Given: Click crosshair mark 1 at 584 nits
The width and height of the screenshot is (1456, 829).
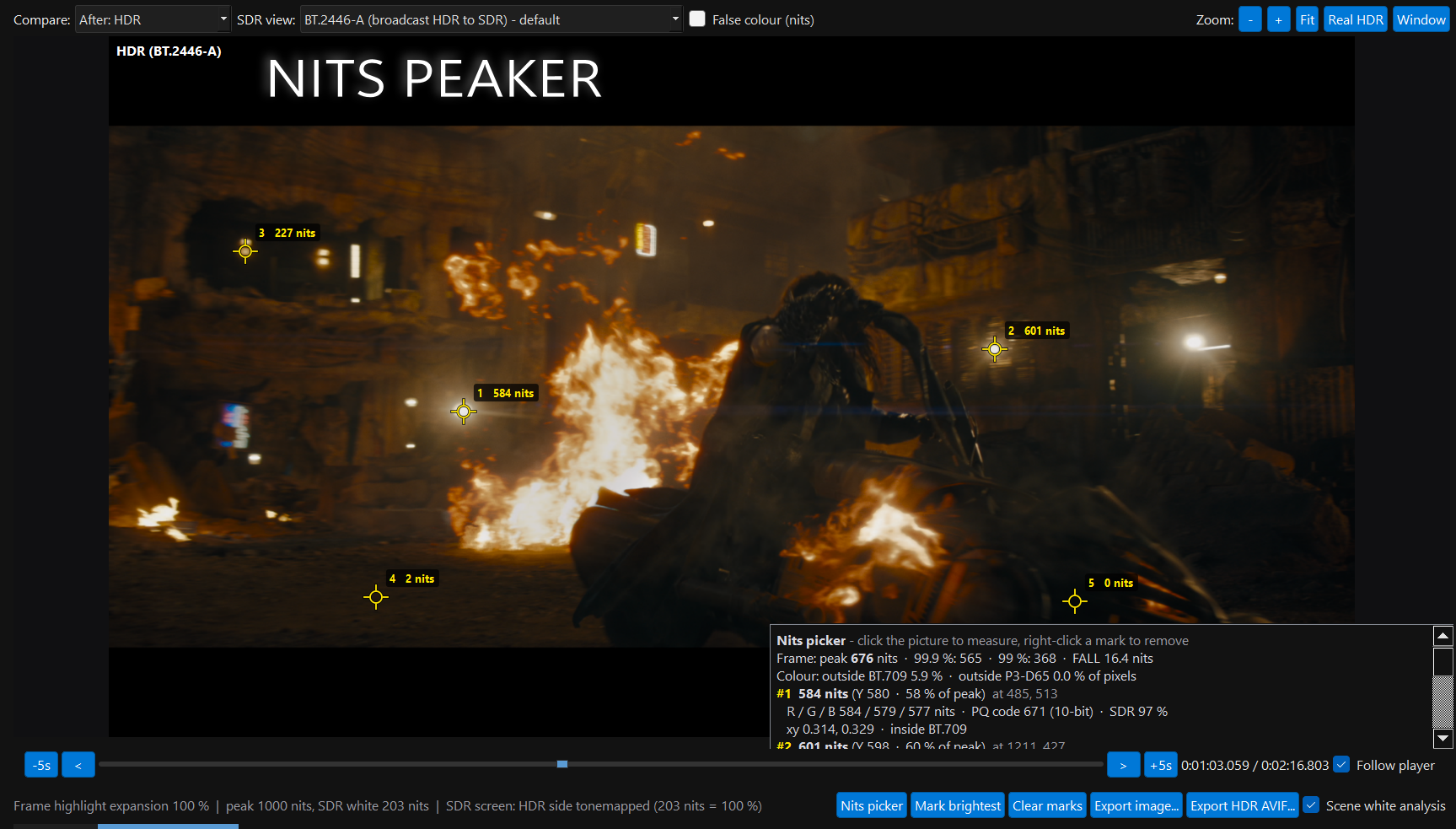Looking at the screenshot, I should click(464, 412).
